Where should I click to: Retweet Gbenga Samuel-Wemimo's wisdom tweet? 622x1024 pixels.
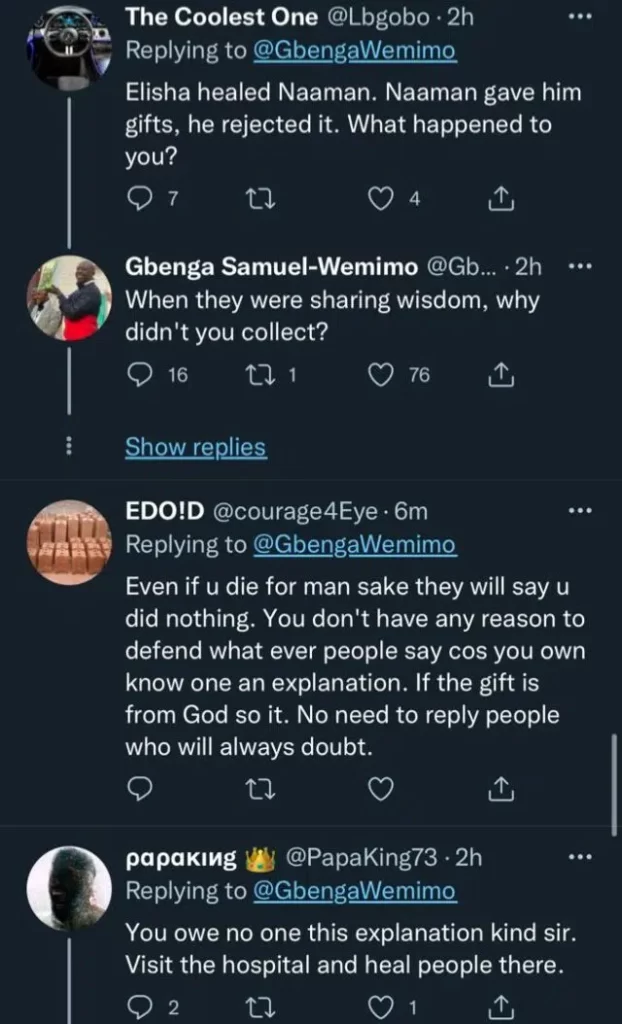254,375
